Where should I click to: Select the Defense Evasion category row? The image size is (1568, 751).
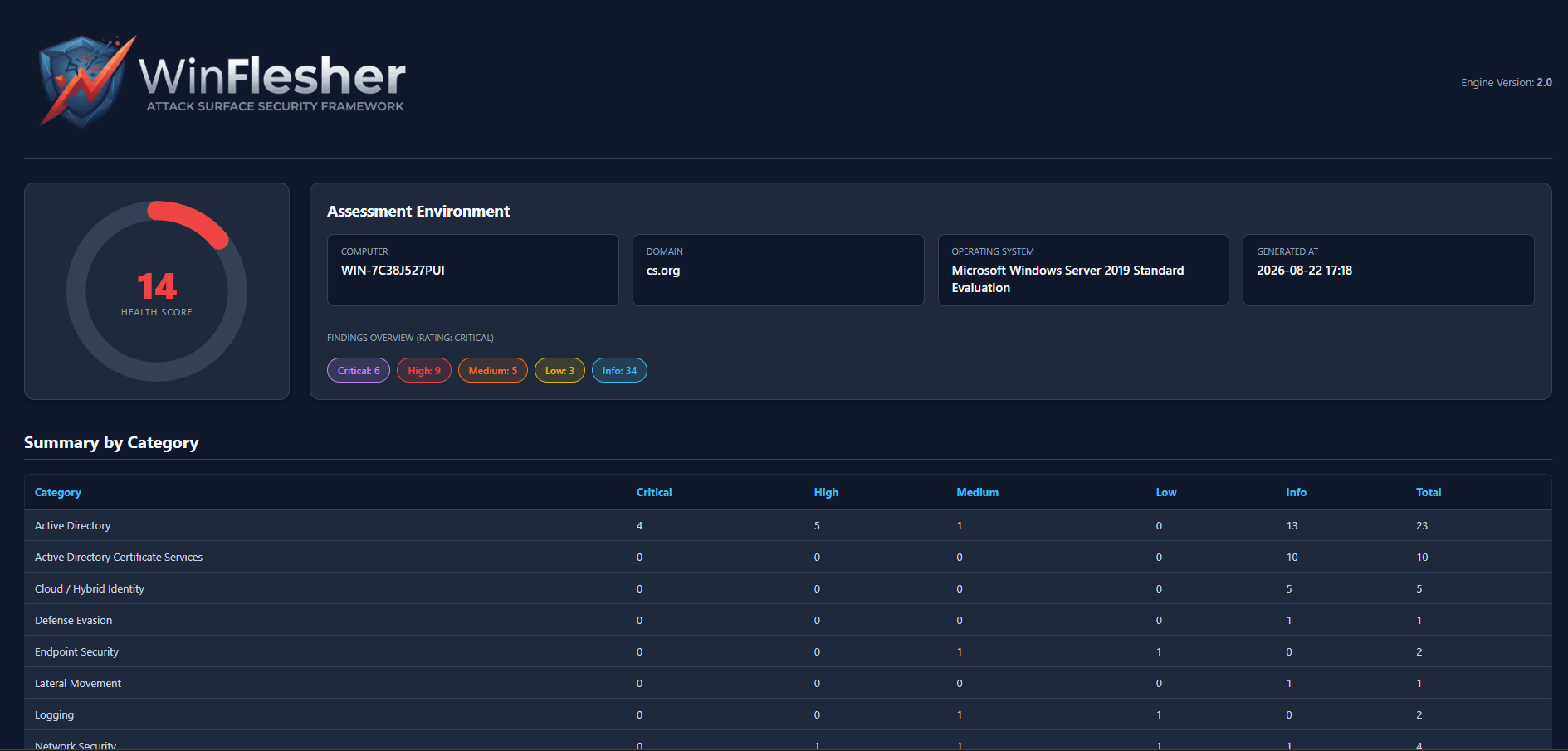788,620
